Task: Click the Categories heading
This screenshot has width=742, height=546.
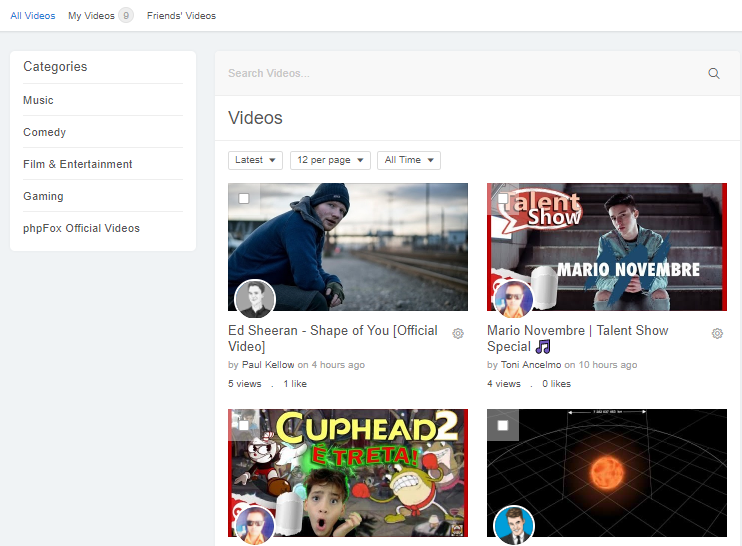Action: click(x=55, y=67)
